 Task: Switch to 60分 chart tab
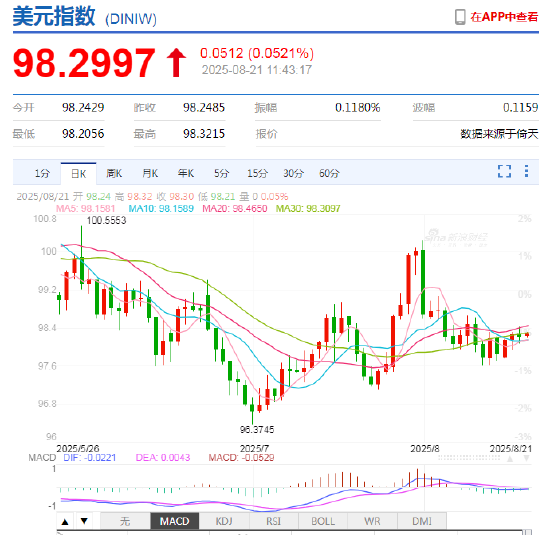pyautogui.click(x=329, y=173)
